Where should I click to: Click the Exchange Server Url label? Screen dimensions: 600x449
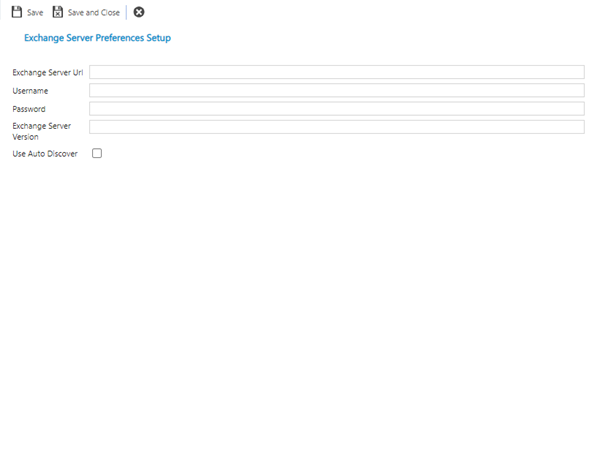pyautogui.click(x=48, y=73)
